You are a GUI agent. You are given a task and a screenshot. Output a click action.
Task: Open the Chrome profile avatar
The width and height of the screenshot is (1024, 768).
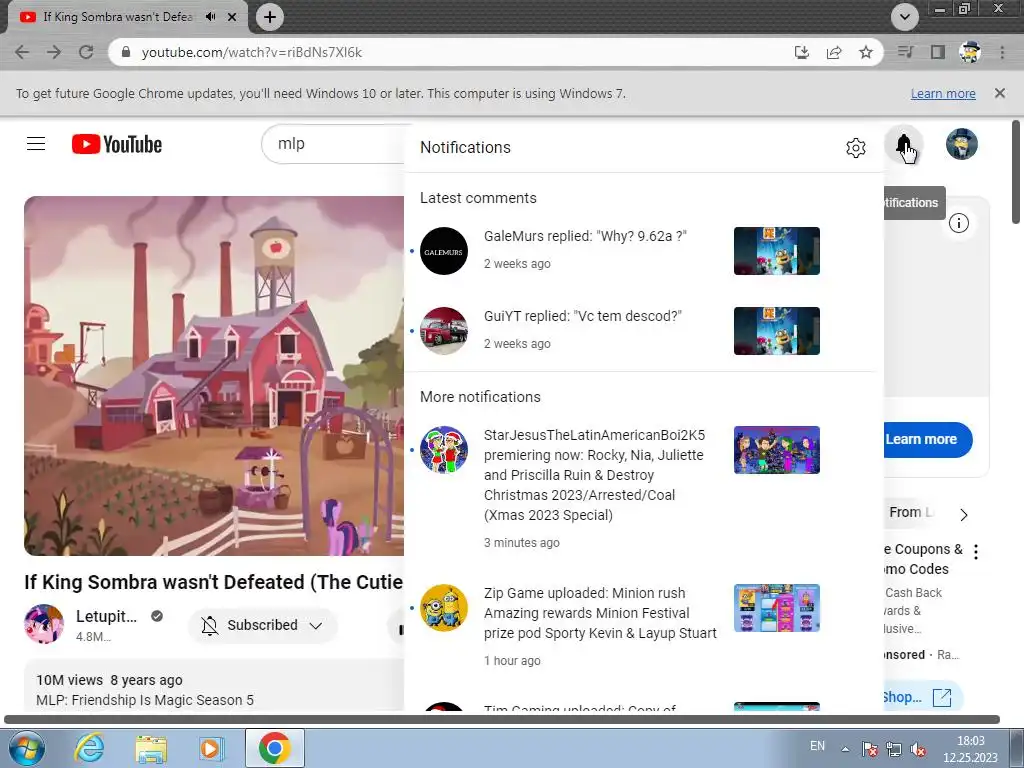tap(970, 52)
